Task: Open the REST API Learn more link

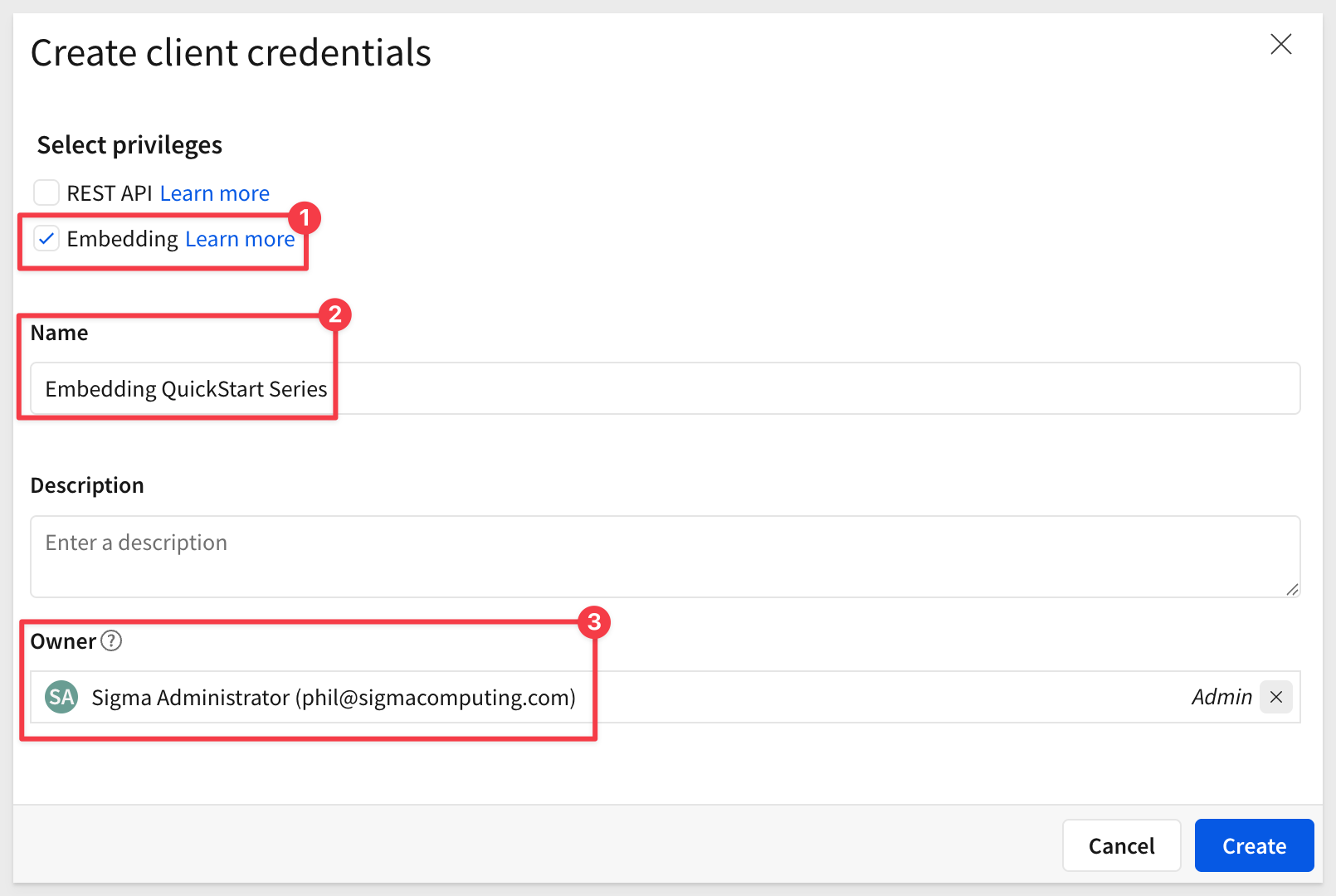Action: 214,193
